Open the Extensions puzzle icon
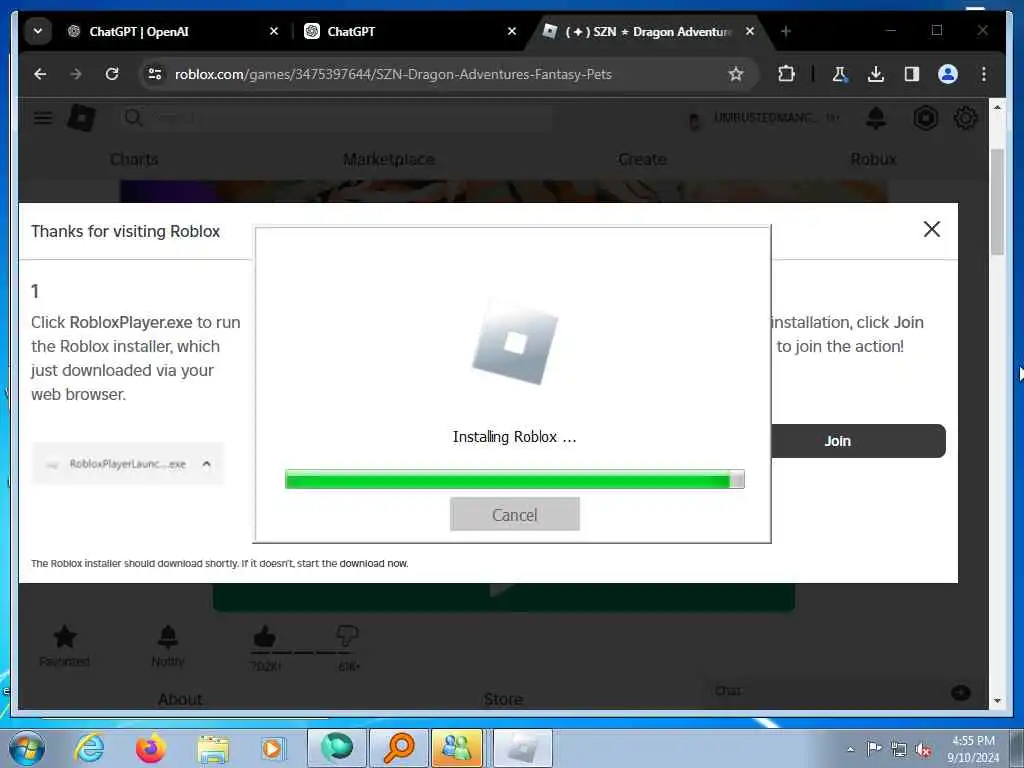 [x=786, y=74]
